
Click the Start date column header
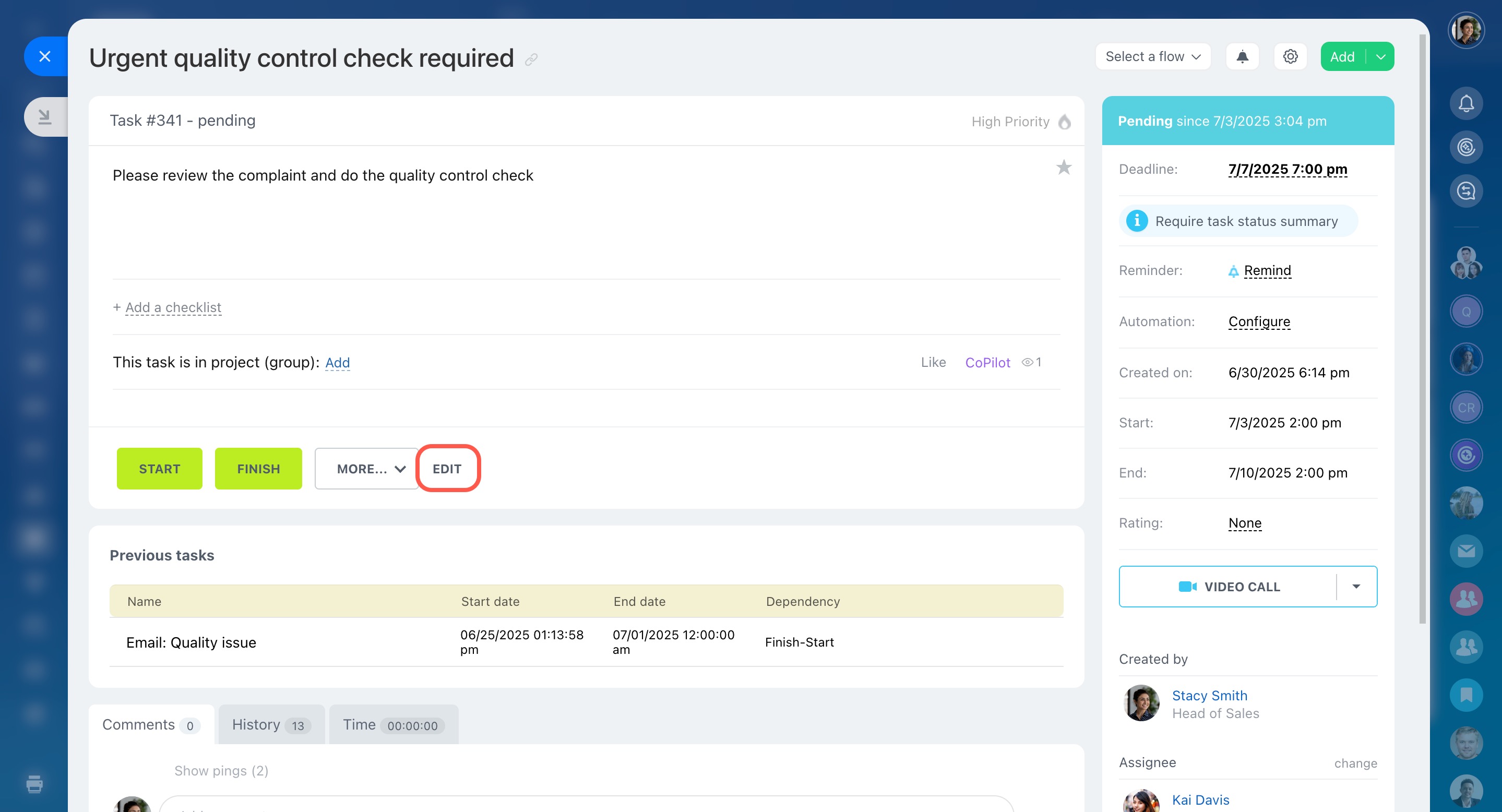point(490,601)
